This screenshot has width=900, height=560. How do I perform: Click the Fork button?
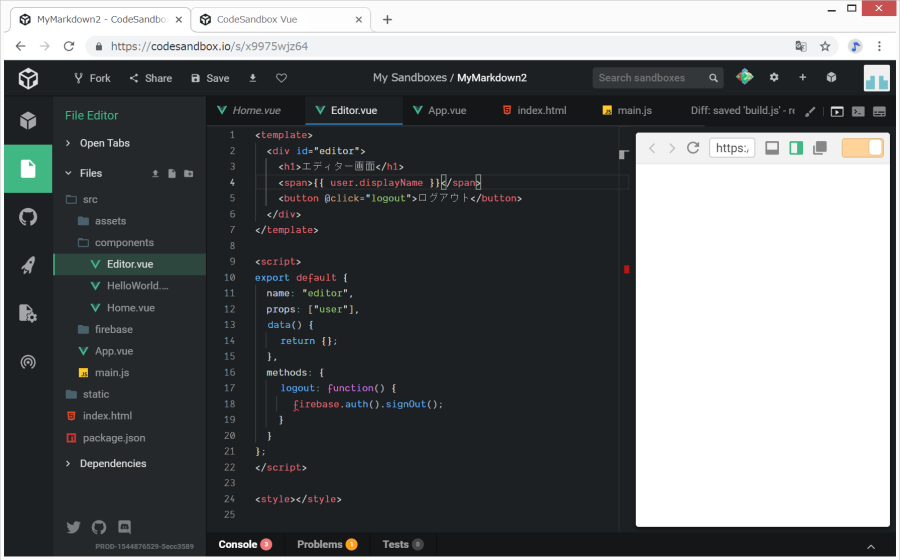[x=91, y=78]
